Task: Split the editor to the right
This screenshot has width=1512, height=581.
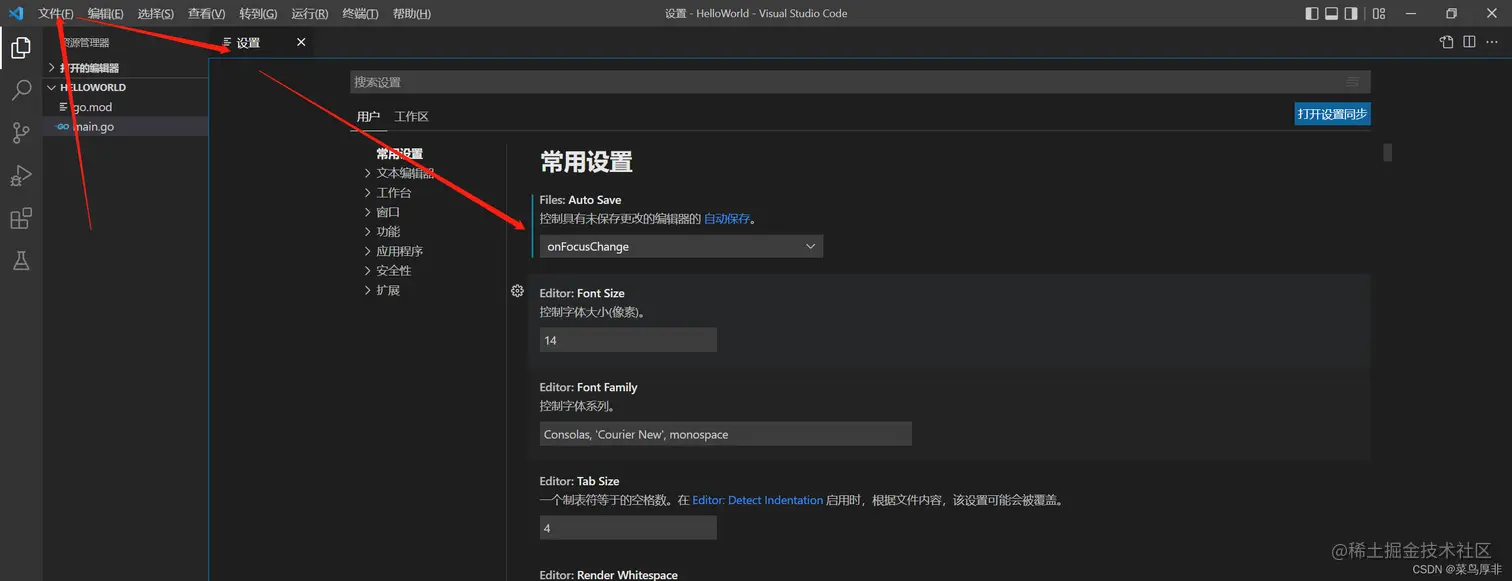Action: (x=1469, y=42)
